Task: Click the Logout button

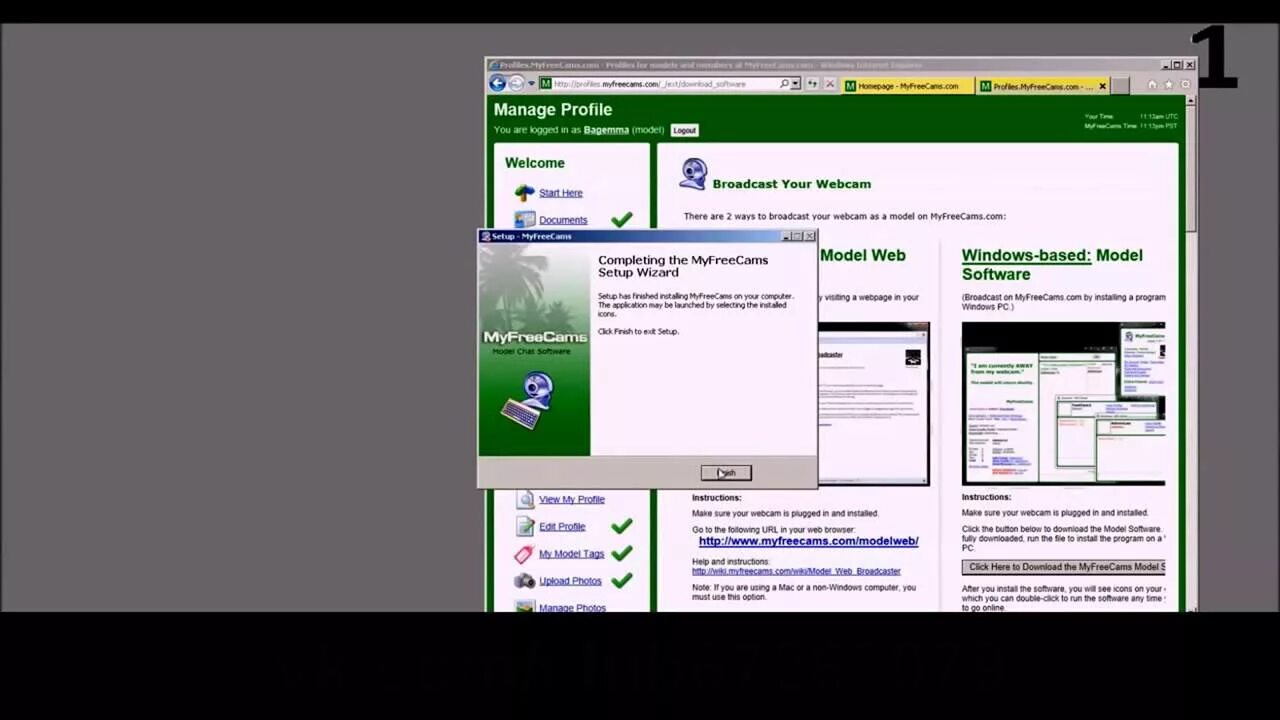Action: pyautogui.click(x=684, y=130)
